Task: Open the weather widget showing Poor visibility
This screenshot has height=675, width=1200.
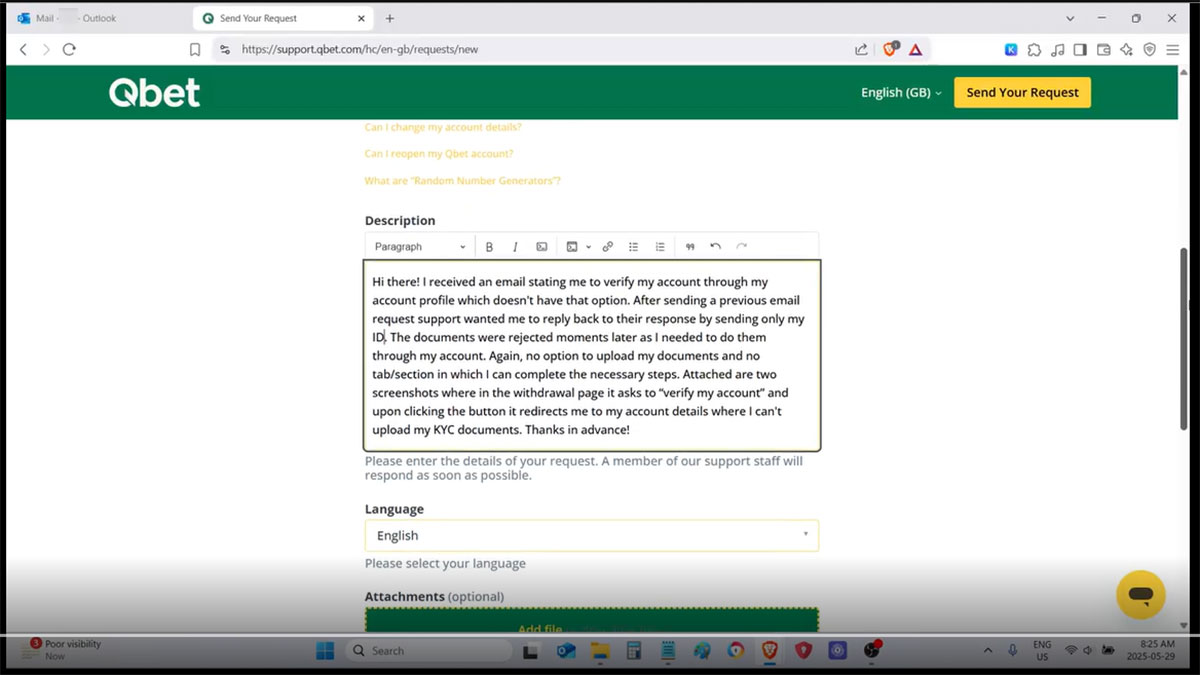Action: (64, 650)
